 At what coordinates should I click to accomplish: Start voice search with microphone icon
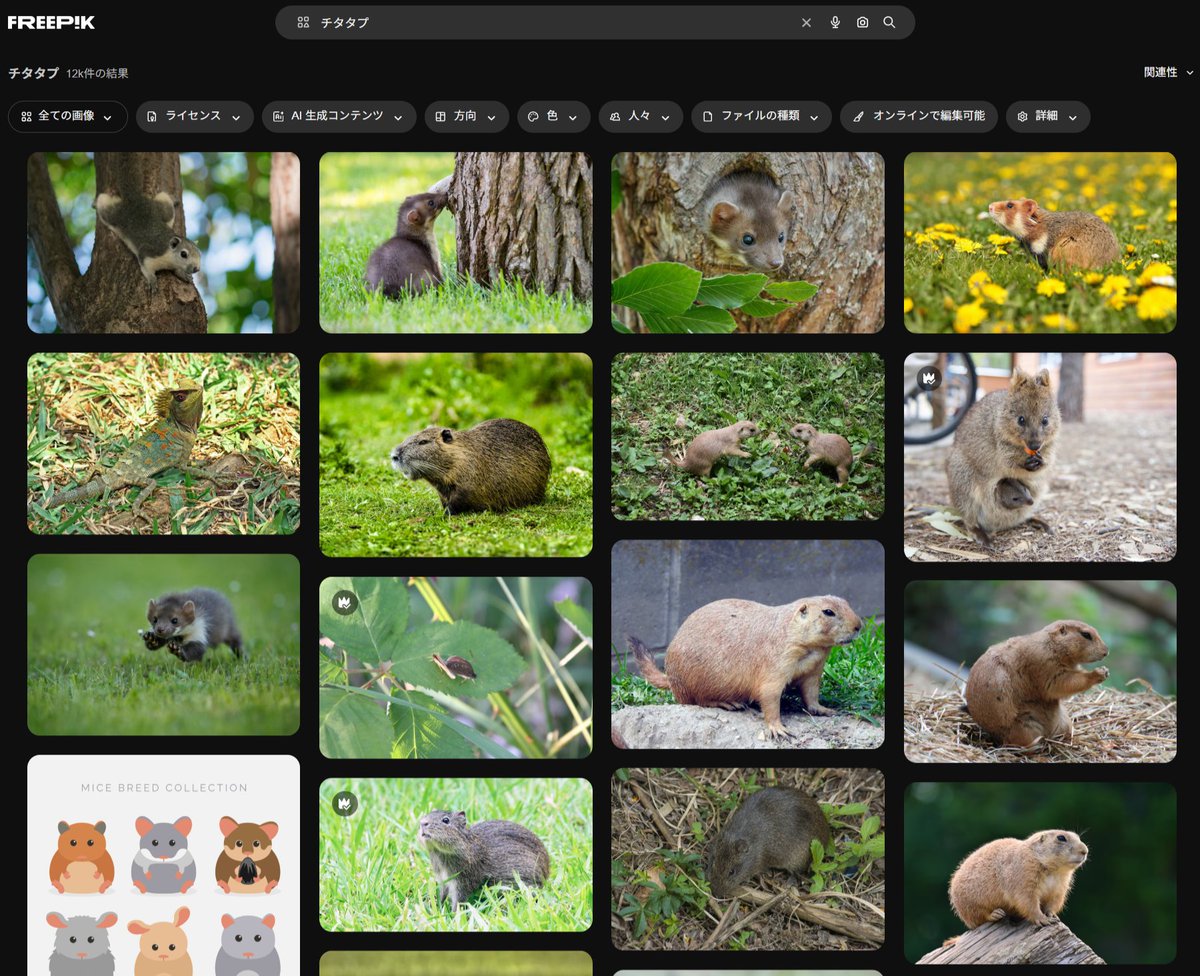click(x=835, y=22)
